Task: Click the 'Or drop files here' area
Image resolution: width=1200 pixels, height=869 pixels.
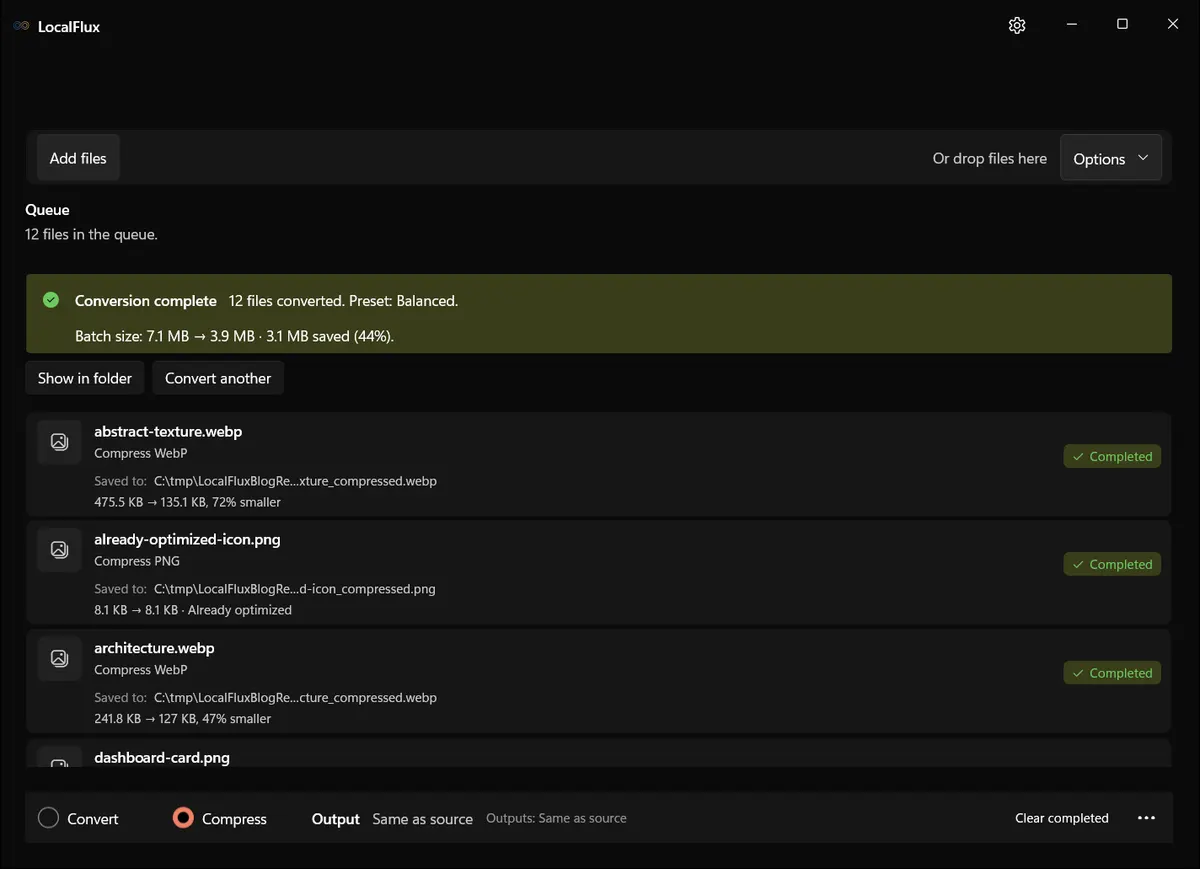Action: tap(990, 158)
